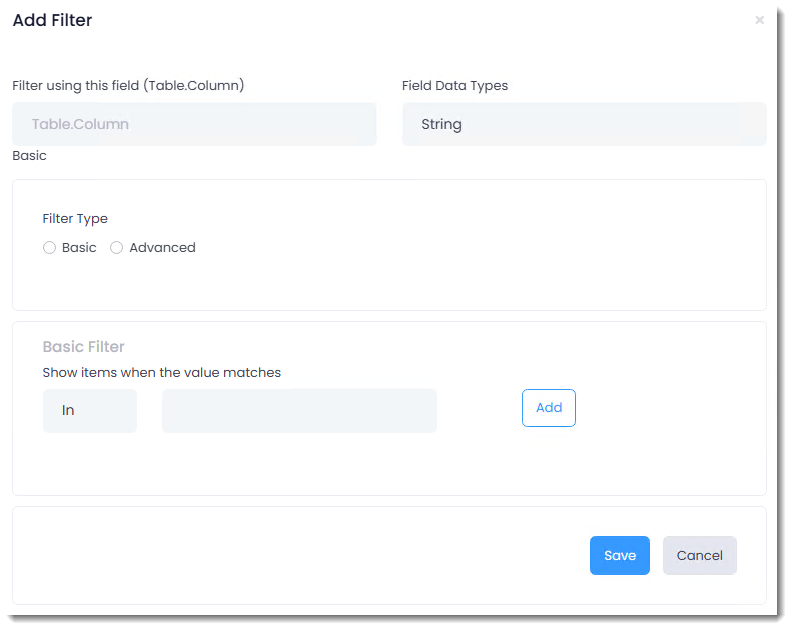792x630 pixels.
Task: Click the empty filter value input box
Action: point(299,411)
